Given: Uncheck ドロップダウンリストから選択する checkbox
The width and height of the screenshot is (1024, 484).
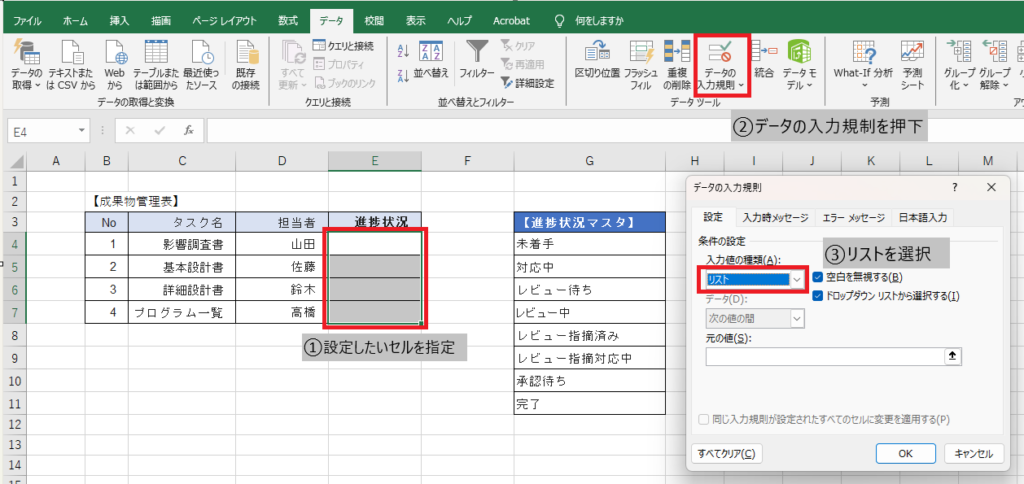Looking at the screenshot, I should [x=819, y=296].
